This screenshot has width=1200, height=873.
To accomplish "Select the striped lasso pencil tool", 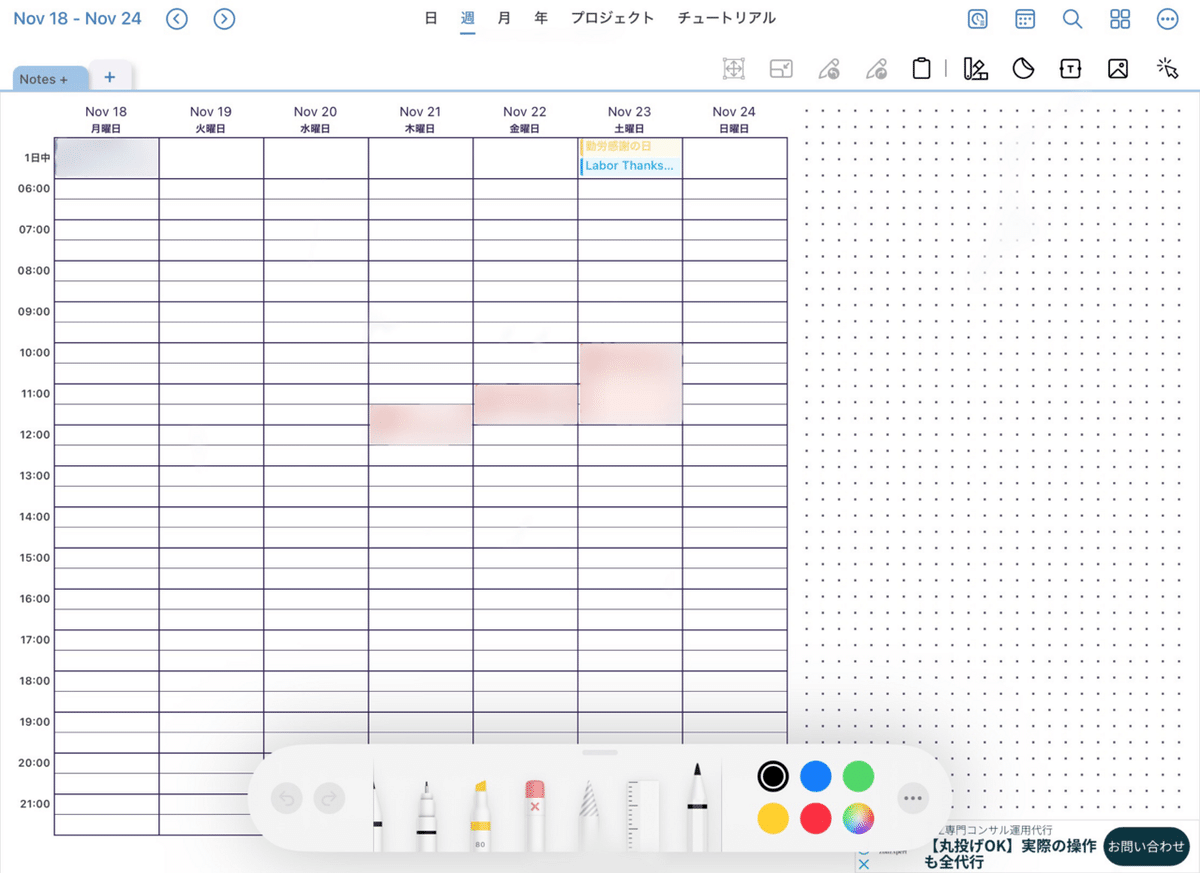I will pyautogui.click(x=588, y=814).
